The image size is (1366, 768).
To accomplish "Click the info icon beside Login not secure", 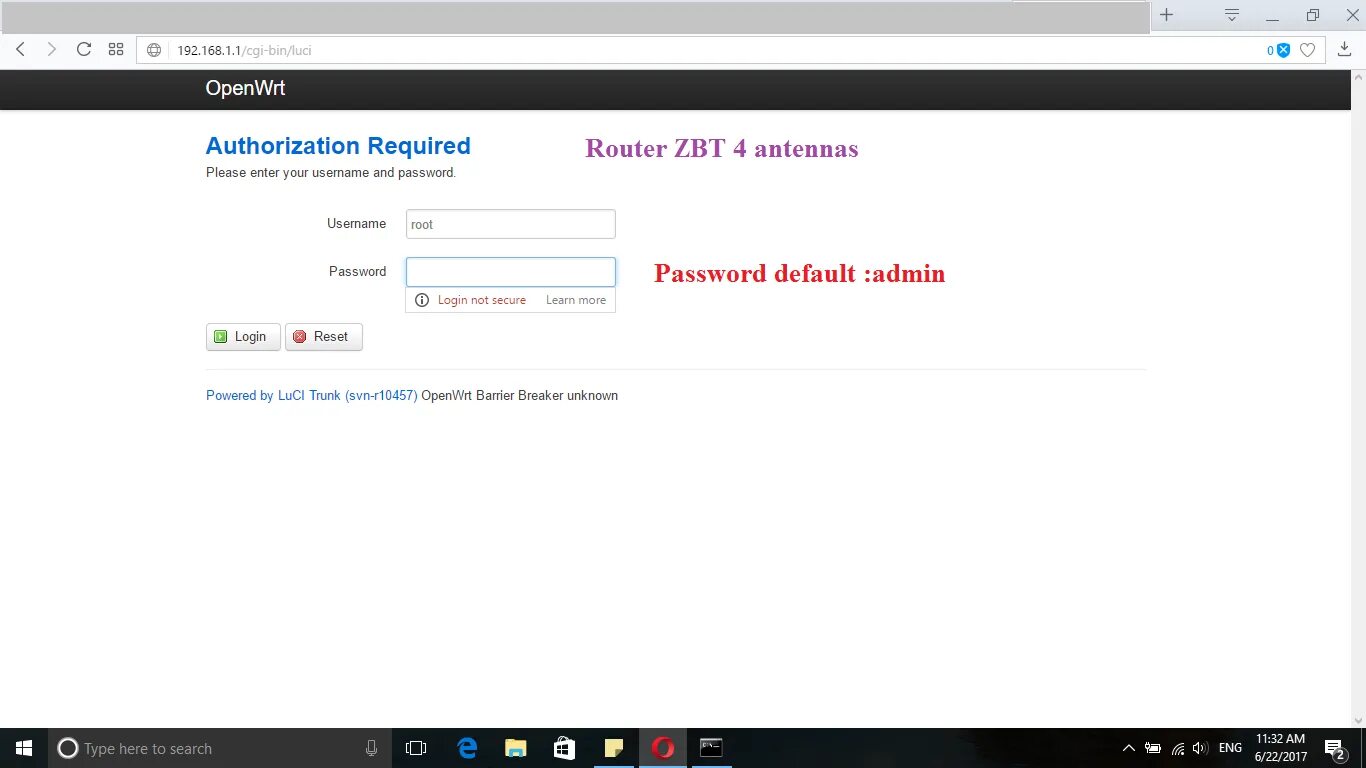I will point(422,300).
